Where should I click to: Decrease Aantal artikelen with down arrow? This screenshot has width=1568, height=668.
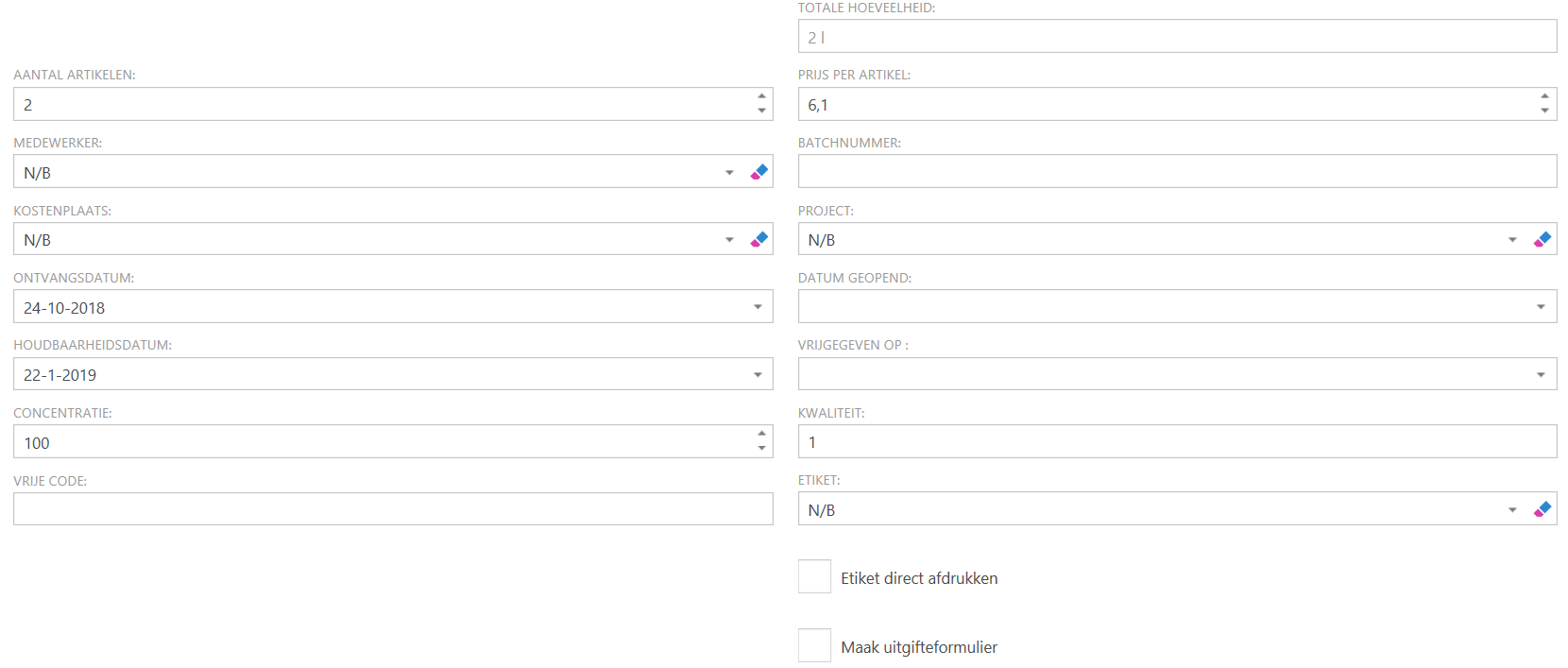[761, 111]
